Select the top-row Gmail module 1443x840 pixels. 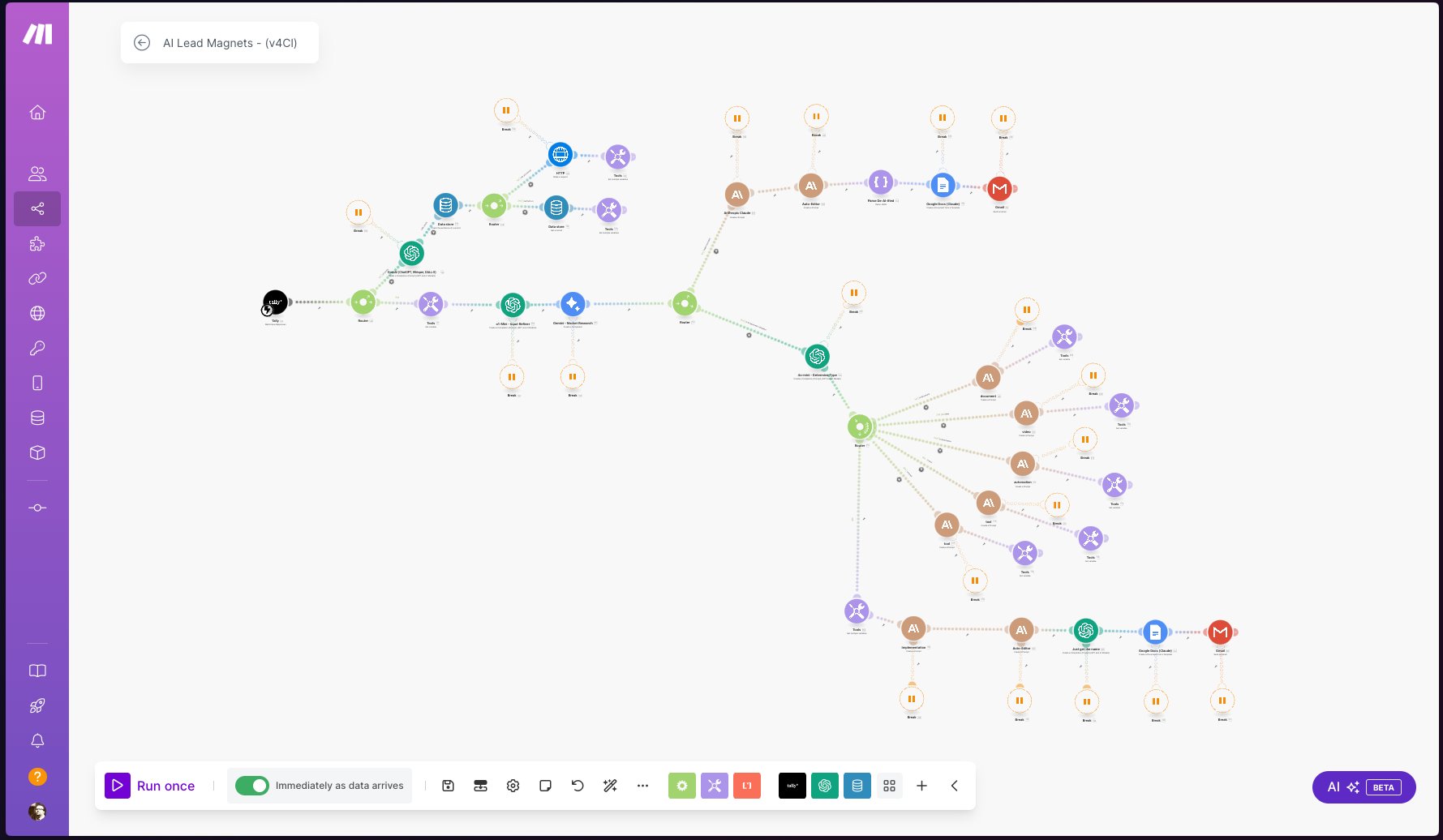[1000, 189]
